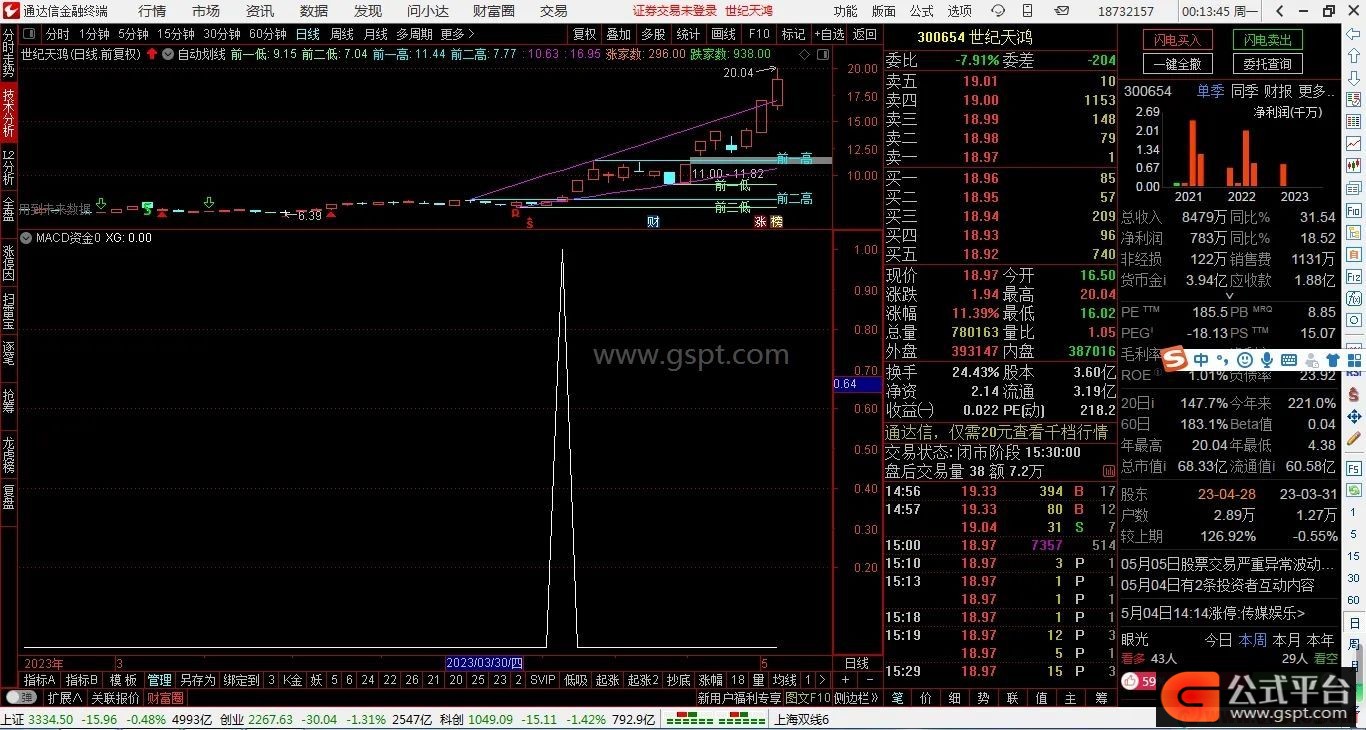
Task: Open the 公式 menu
Action: [922, 11]
